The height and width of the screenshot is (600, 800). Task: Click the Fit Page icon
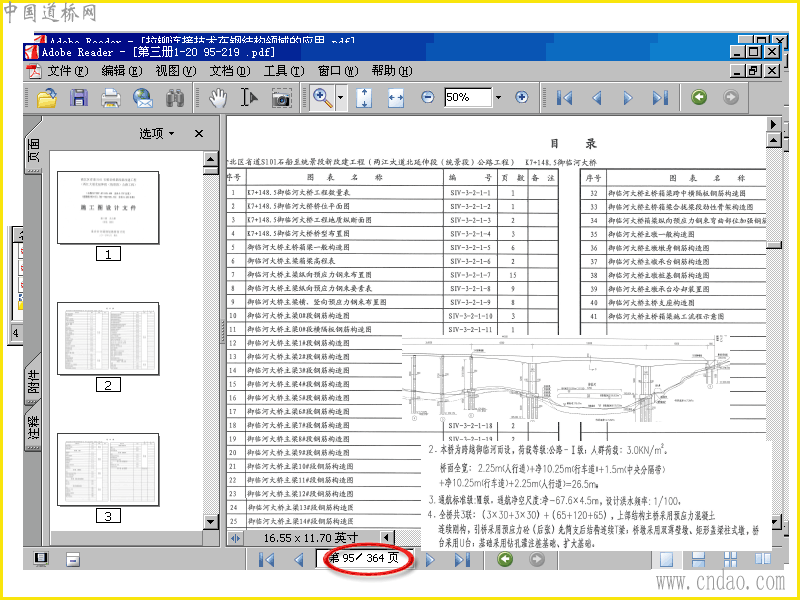pos(363,97)
